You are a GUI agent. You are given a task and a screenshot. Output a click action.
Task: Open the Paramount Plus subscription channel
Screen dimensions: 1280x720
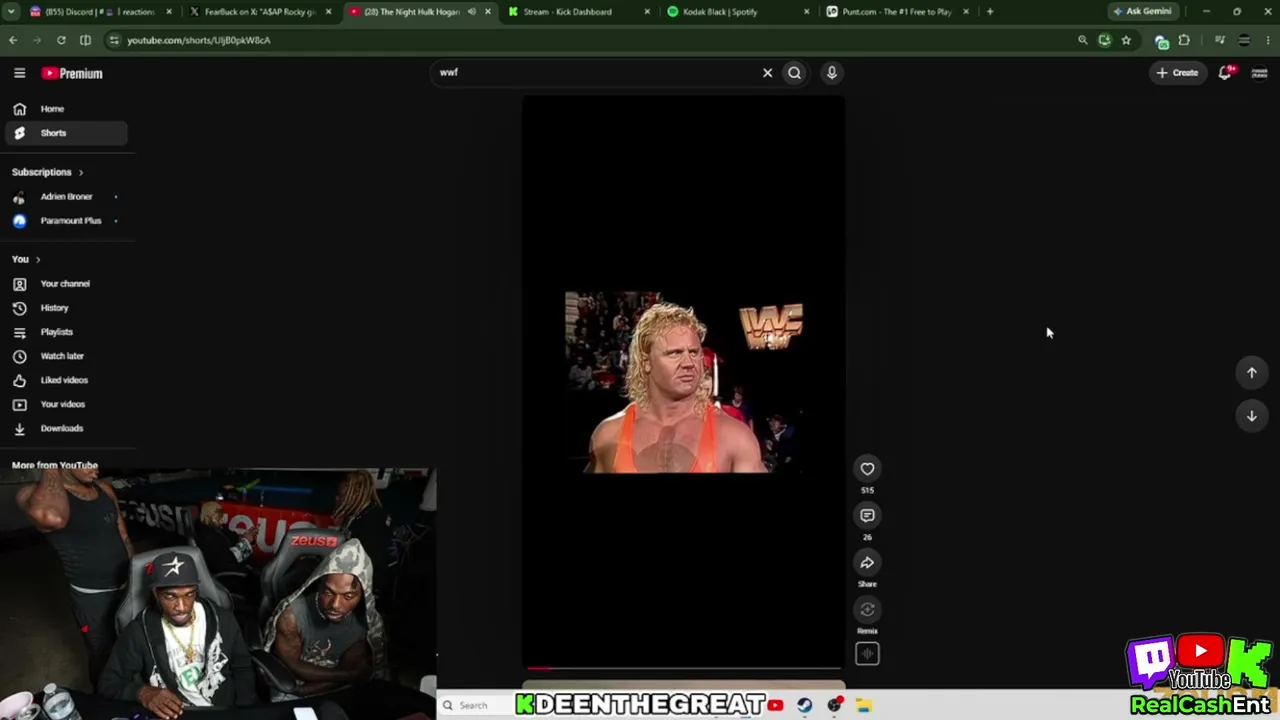tap(66, 221)
